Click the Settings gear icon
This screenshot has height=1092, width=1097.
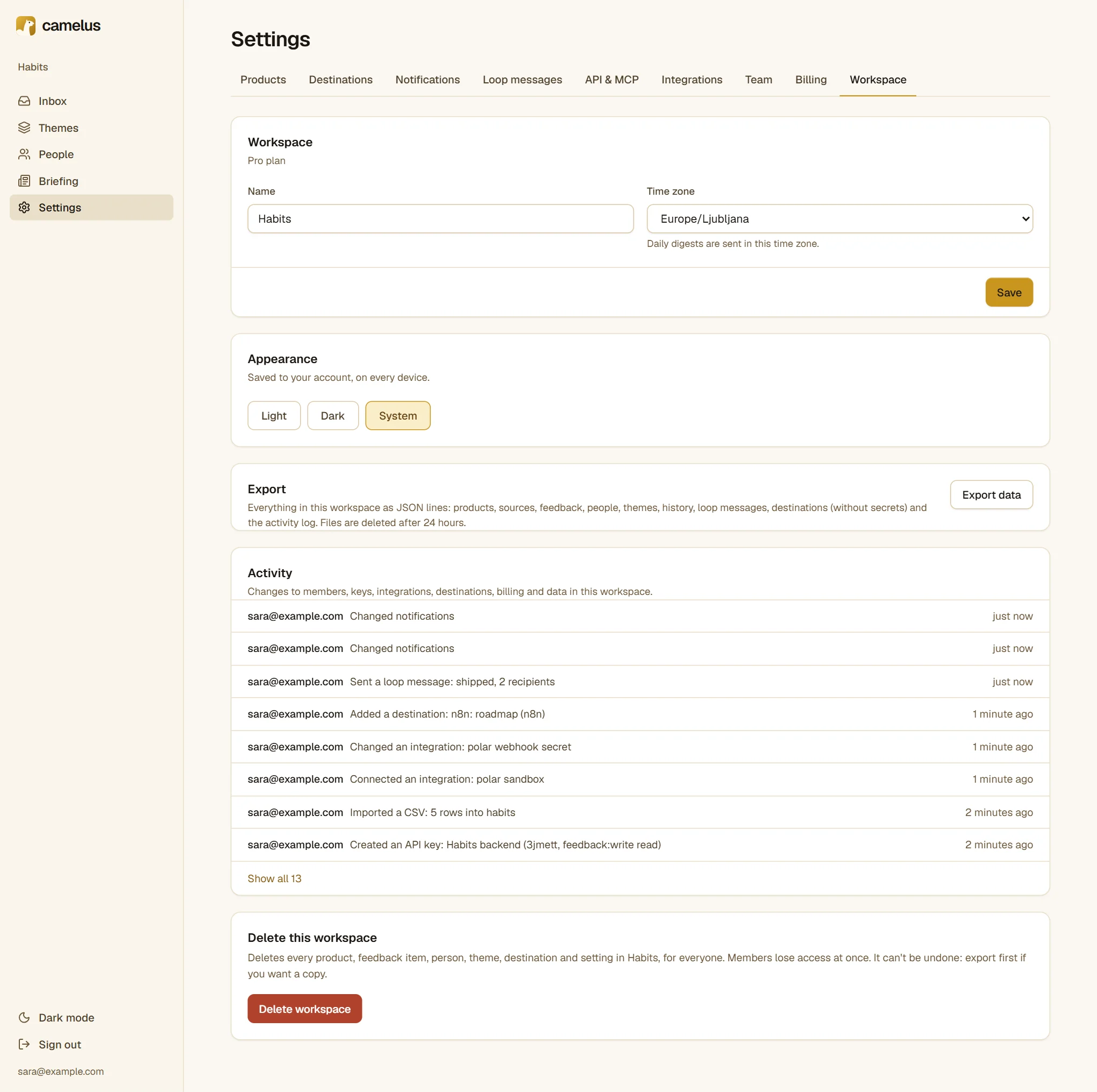pos(24,207)
